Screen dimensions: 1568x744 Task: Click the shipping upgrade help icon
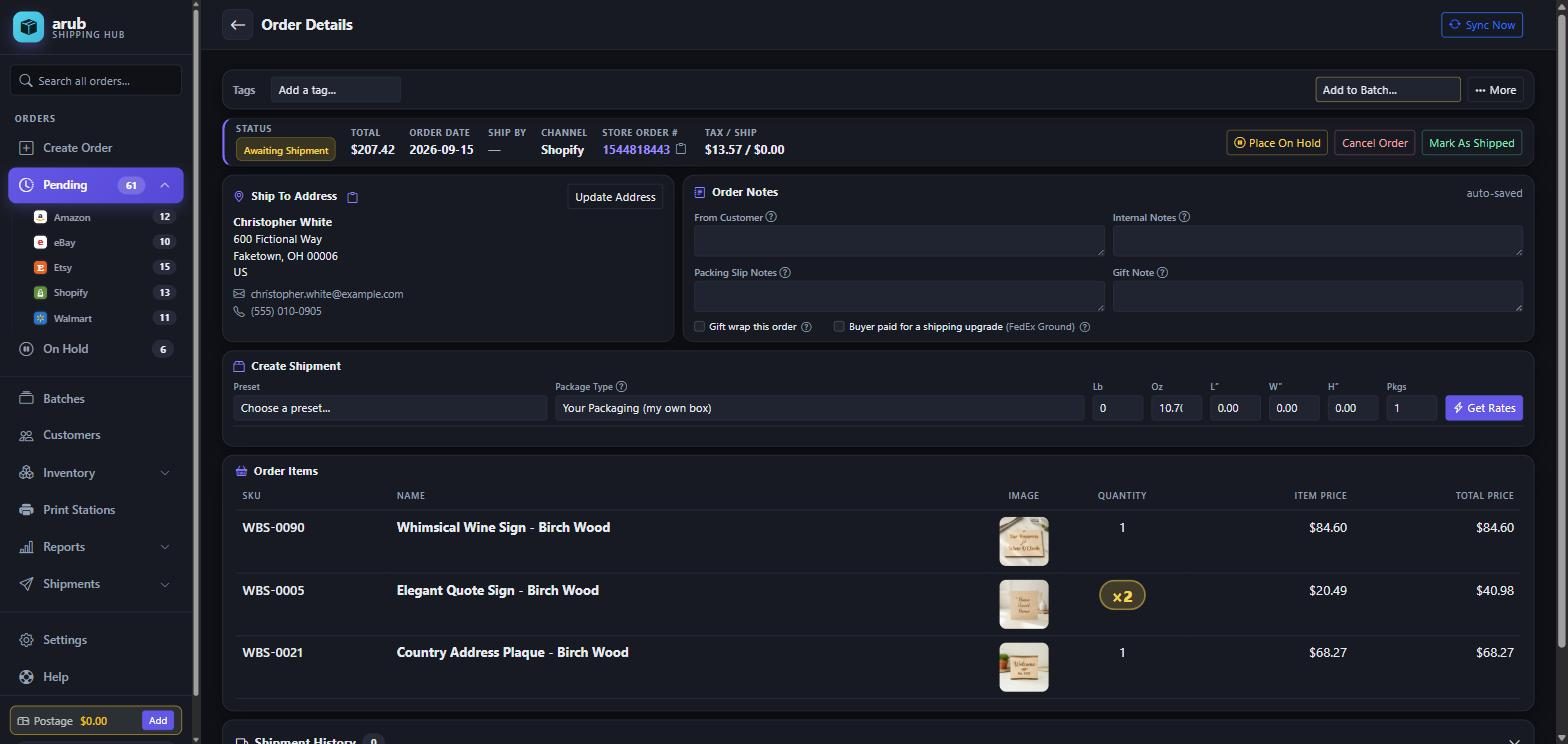[x=1085, y=327]
